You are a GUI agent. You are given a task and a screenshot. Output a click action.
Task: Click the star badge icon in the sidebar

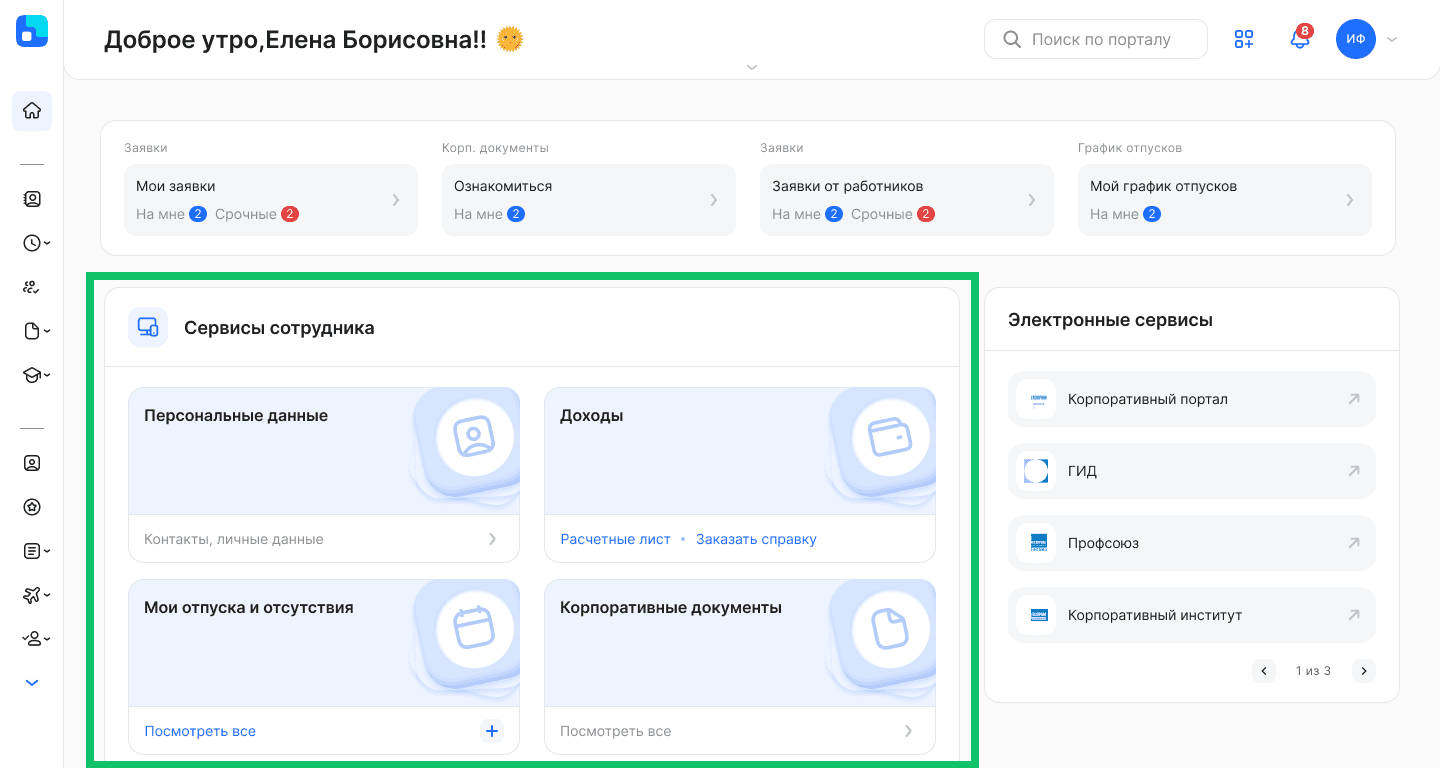[31, 507]
